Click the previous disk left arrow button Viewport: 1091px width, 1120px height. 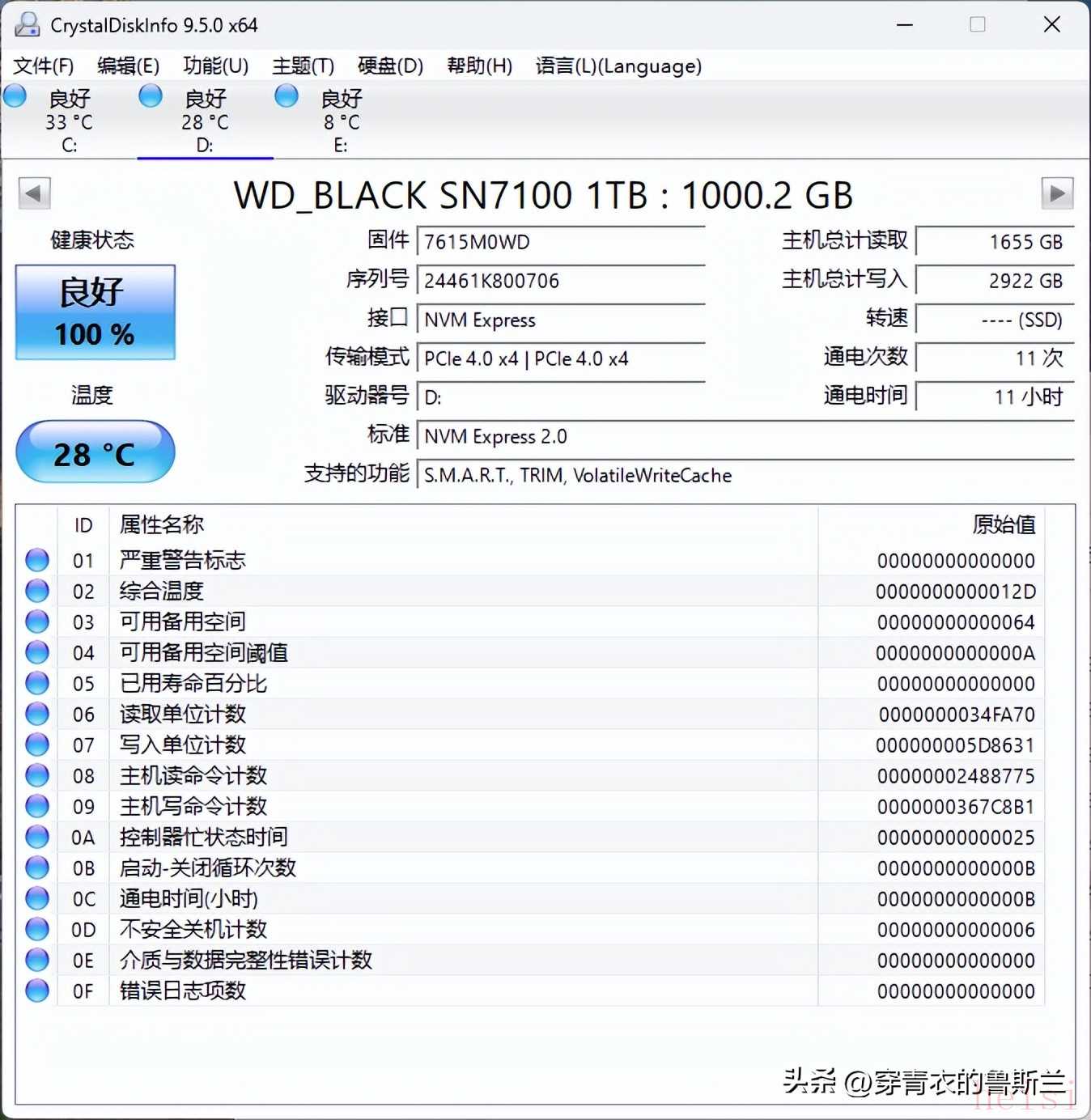pyautogui.click(x=34, y=193)
